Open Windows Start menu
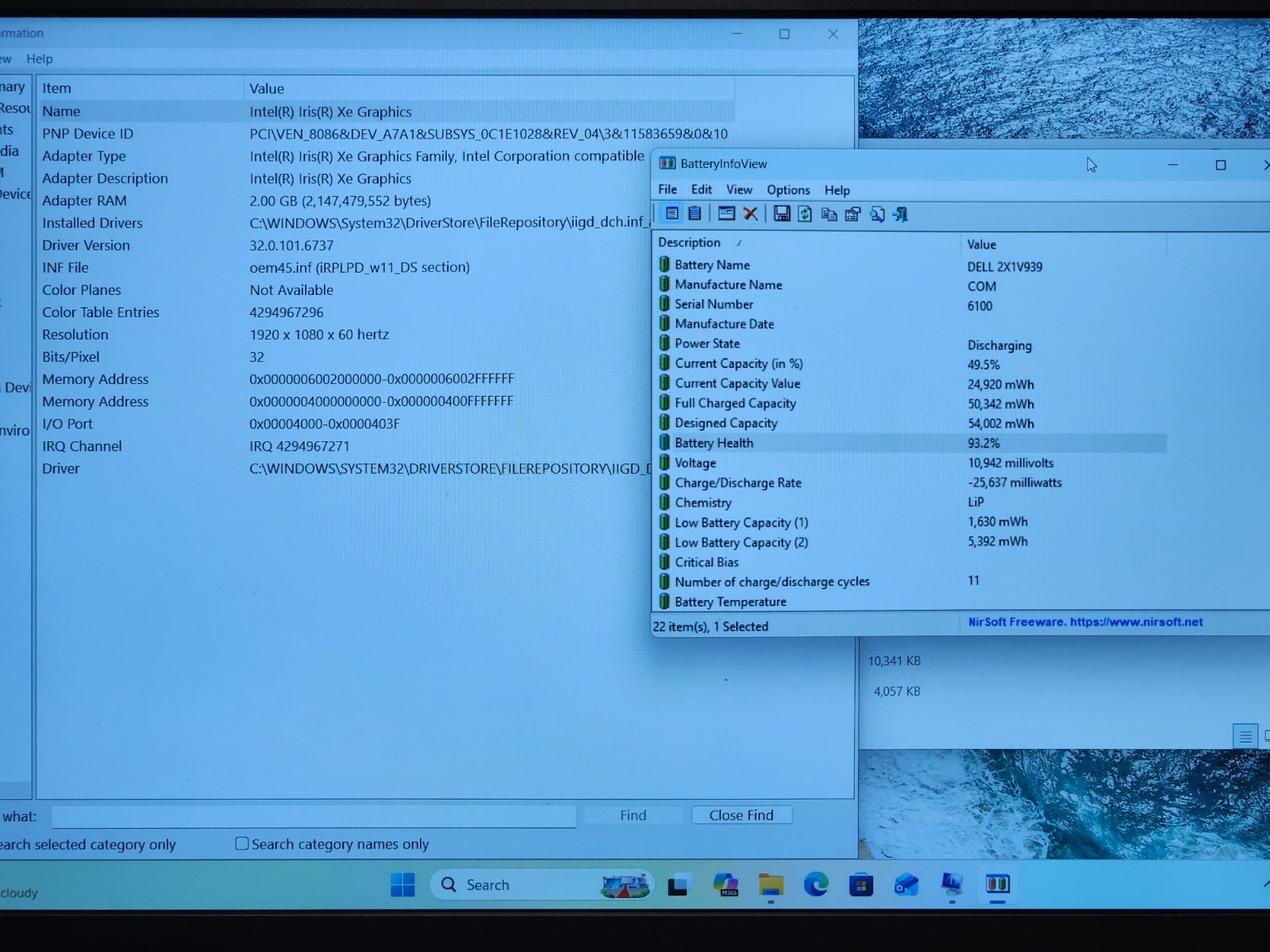This screenshot has width=1270, height=952. [x=402, y=885]
